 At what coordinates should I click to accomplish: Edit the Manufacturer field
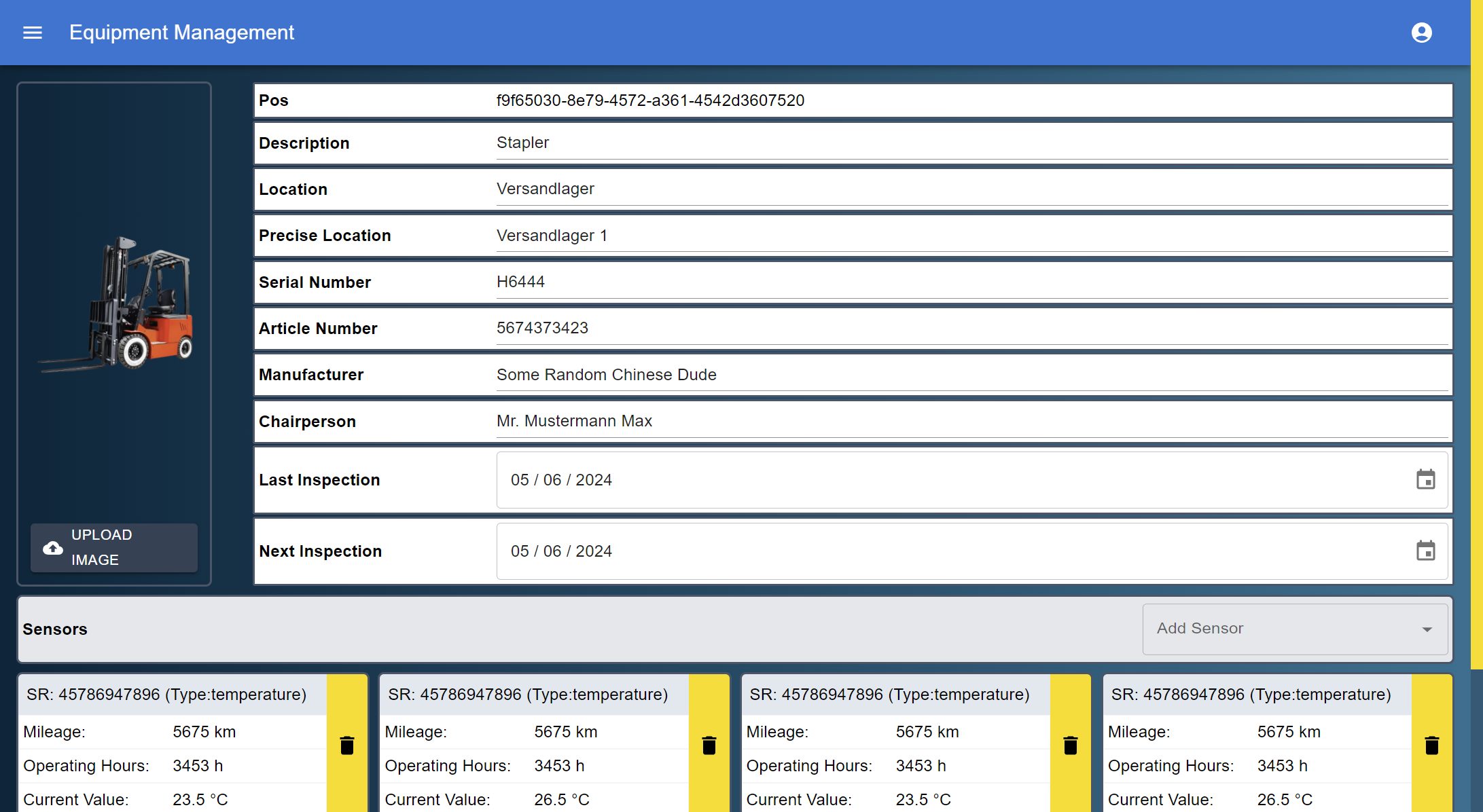[x=971, y=375]
